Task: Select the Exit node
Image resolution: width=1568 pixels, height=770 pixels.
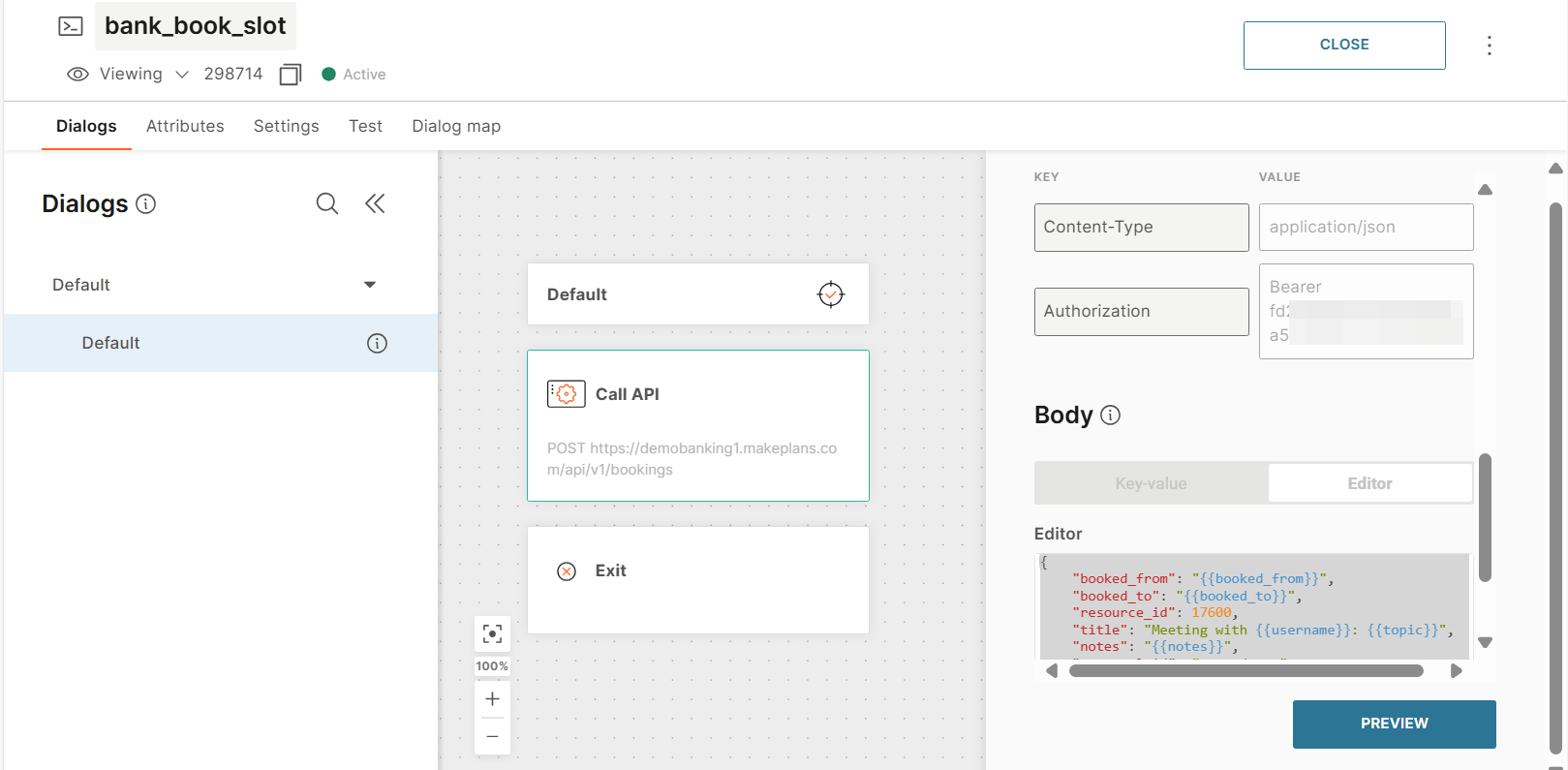Action: [x=698, y=580]
